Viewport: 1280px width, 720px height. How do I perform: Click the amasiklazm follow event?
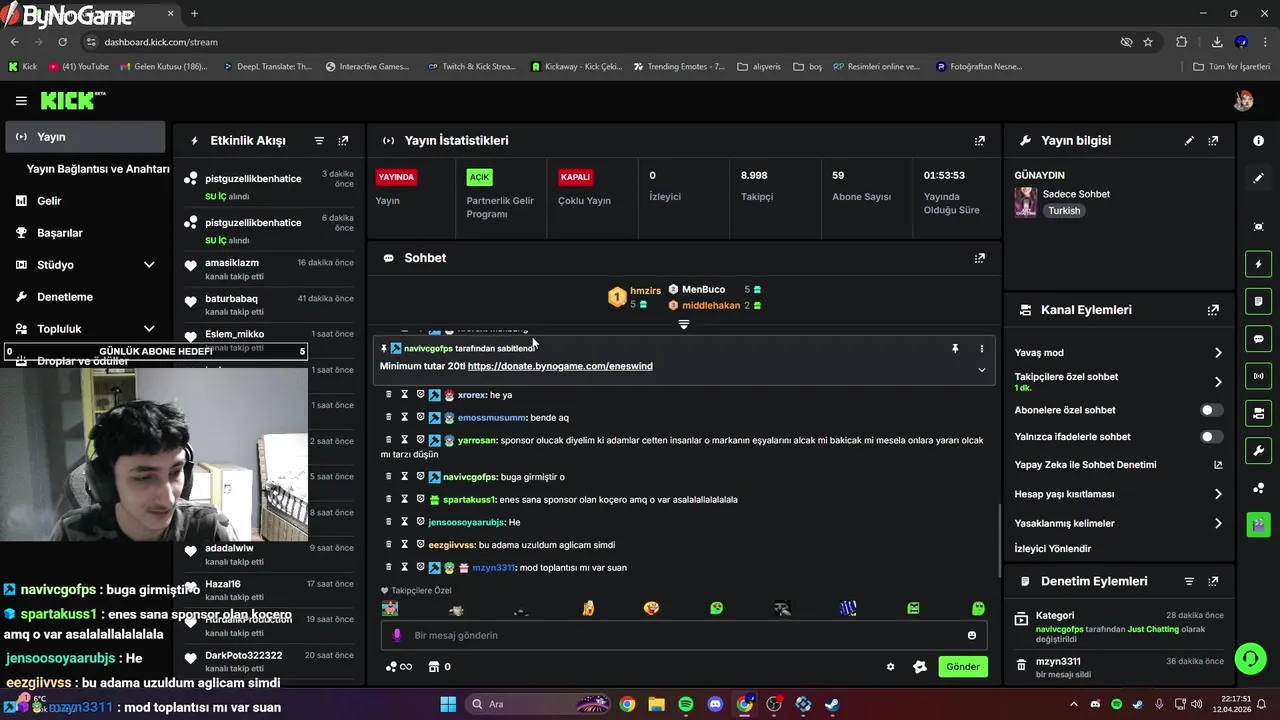point(269,269)
